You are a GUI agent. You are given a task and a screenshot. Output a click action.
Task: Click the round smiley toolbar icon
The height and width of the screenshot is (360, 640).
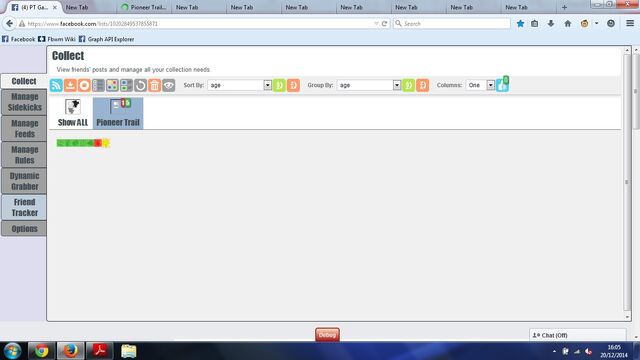(611, 24)
